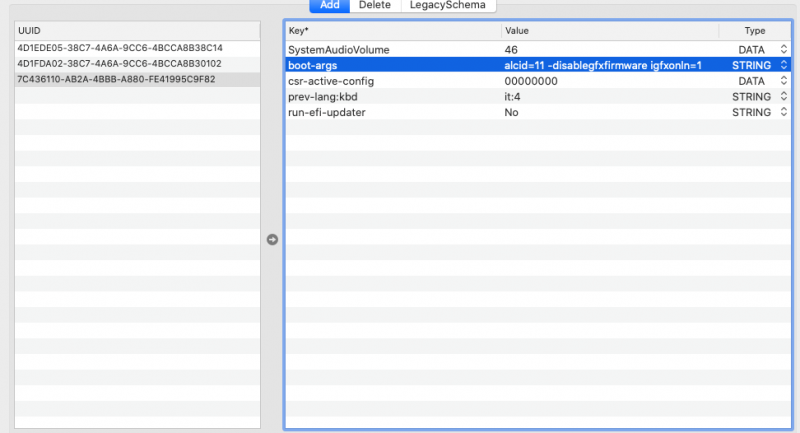Viewport: 800px width, 433px height.
Task: Click the boot-args value alcid=11 string
Action: click(603, 65)
